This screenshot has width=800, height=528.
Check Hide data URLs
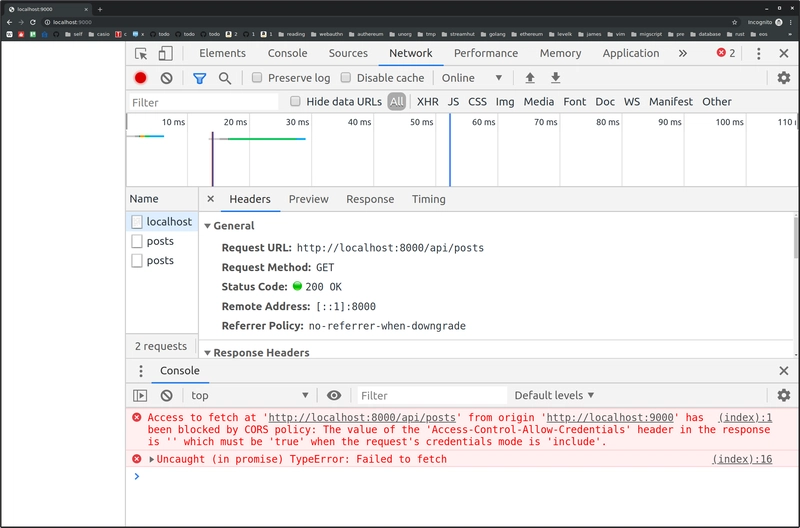coord(295,101)
